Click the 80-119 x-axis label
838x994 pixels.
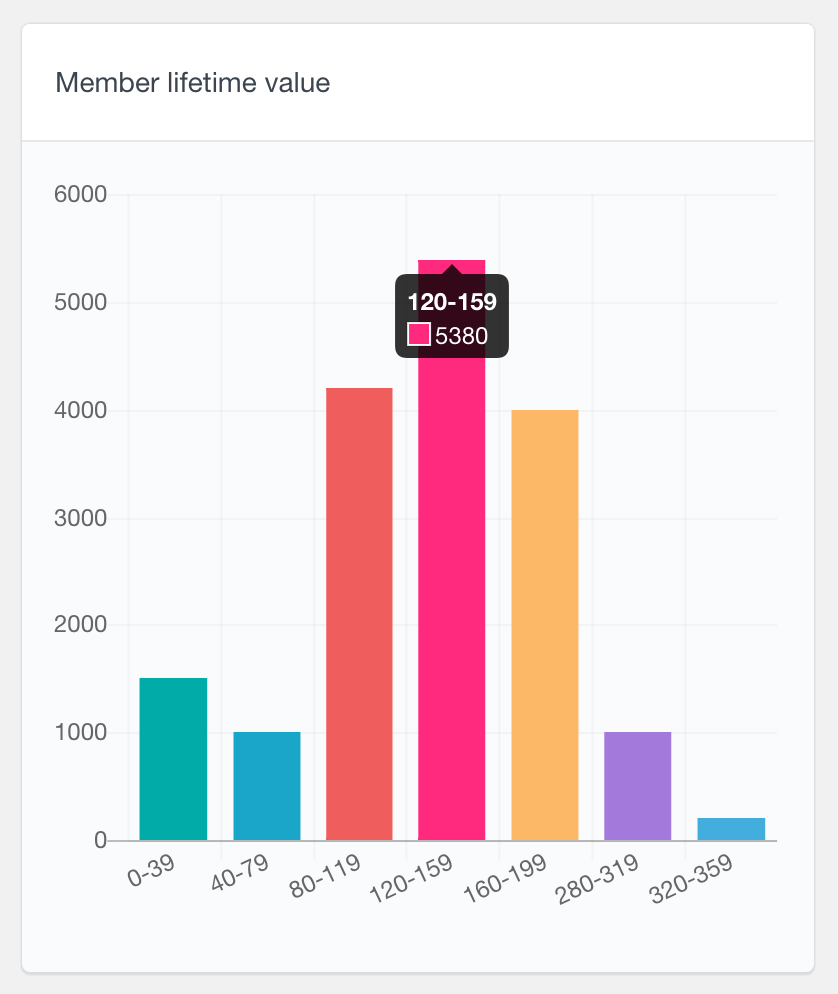click(325, 875)
